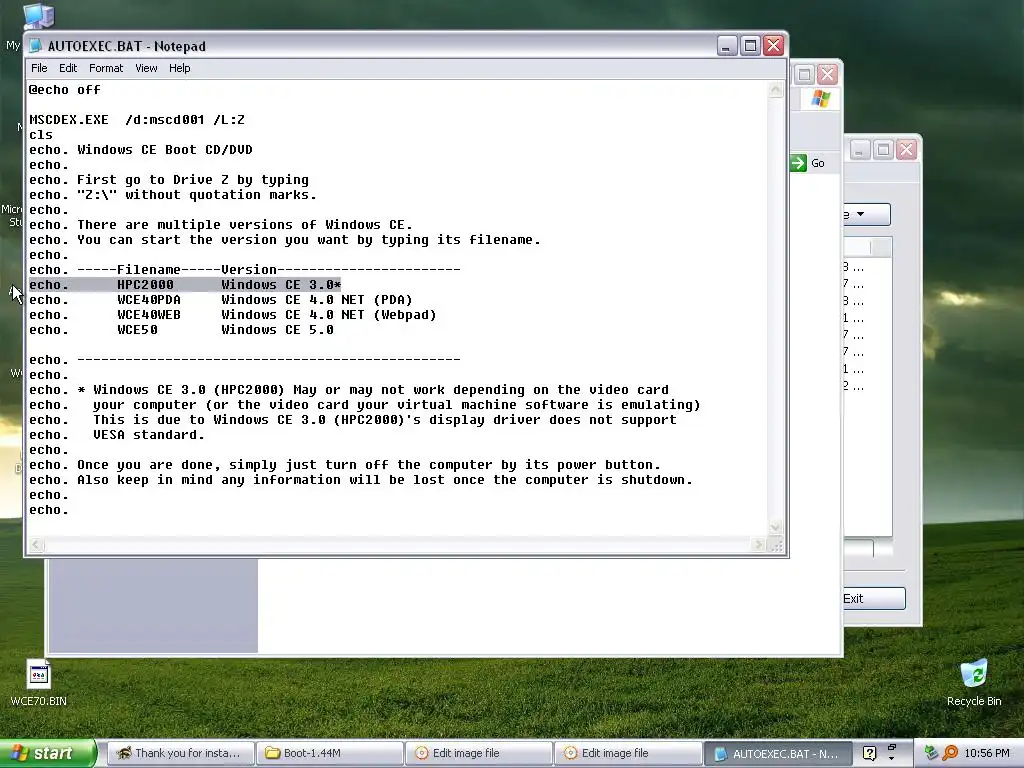Screen dimensions: 1024x768
Task: Open the File menu in Notepad
Action: pyautogui.click(x=39, y=68)
